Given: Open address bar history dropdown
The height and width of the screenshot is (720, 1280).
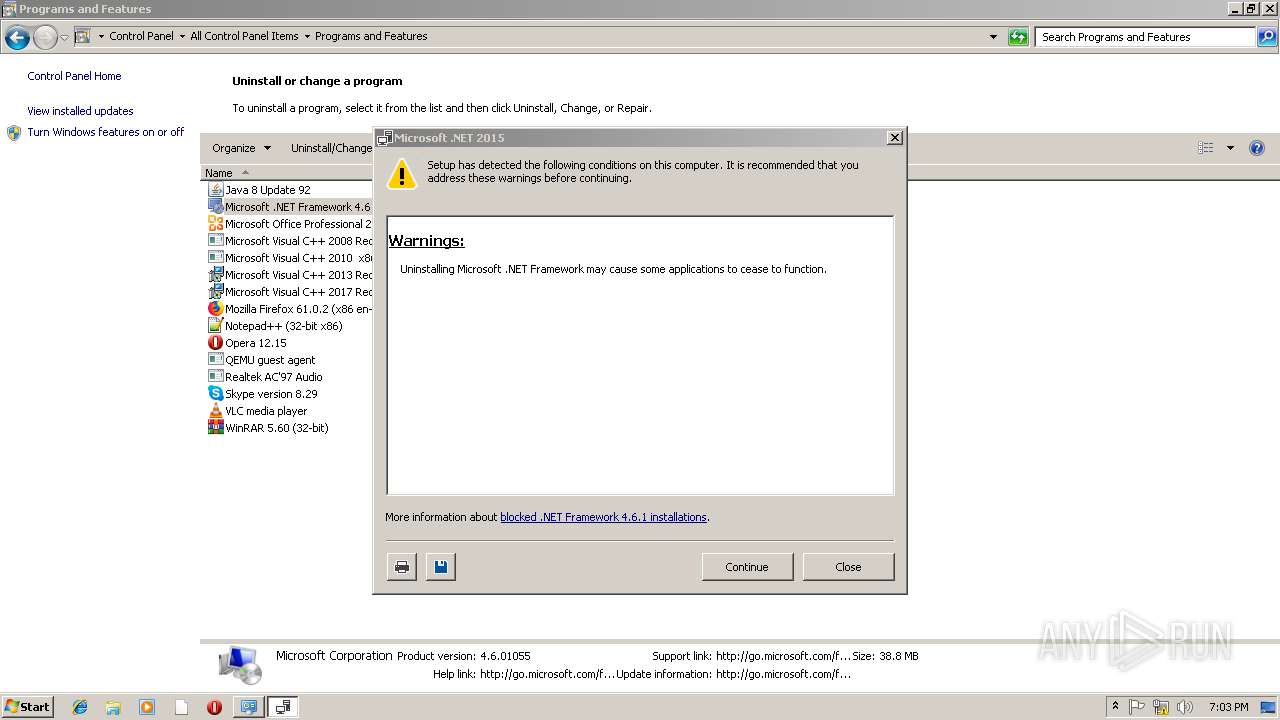Looking at the screenshot, I should tap(993, 37).
